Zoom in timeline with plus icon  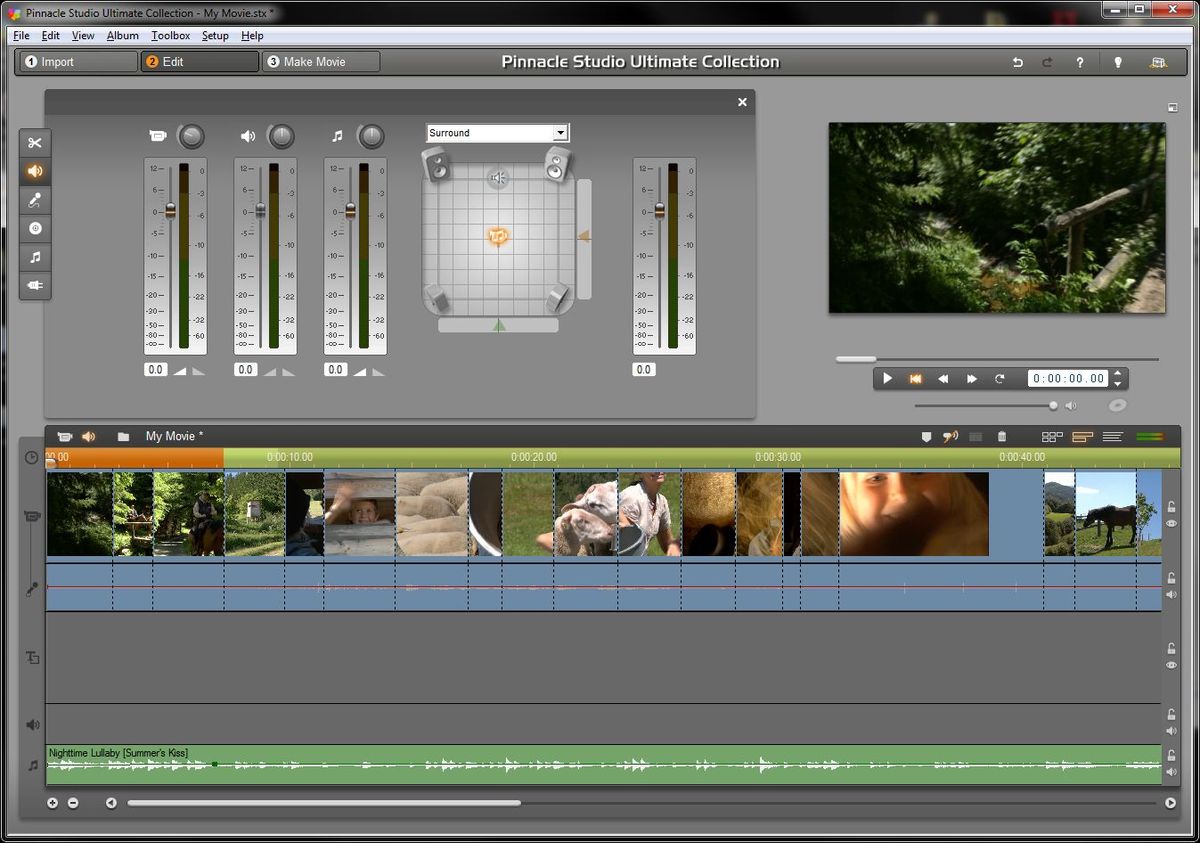coord(53,803)
